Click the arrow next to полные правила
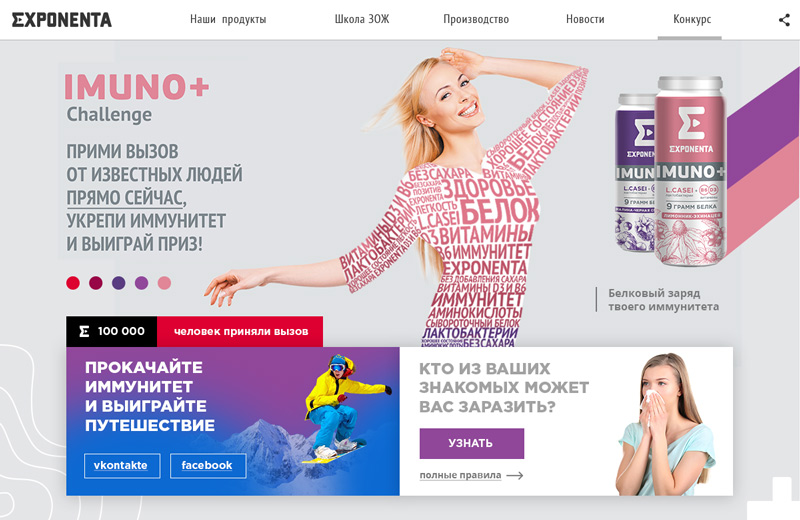Image resolution: width=800 pixels, height=520 pixels. tap(515, 476)
